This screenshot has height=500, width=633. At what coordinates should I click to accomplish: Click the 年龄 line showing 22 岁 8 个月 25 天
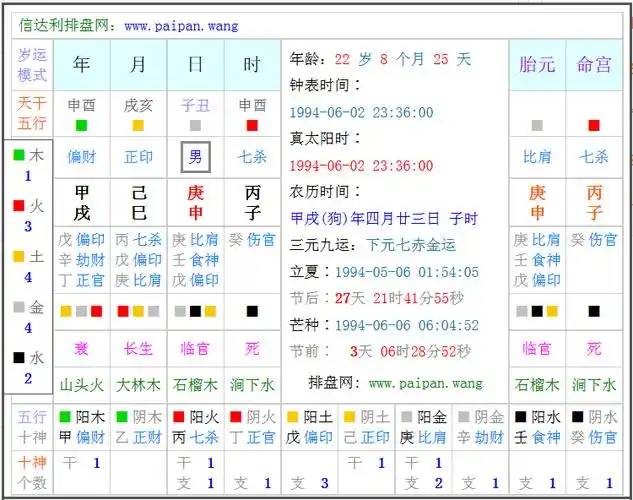tap(380, 59)
